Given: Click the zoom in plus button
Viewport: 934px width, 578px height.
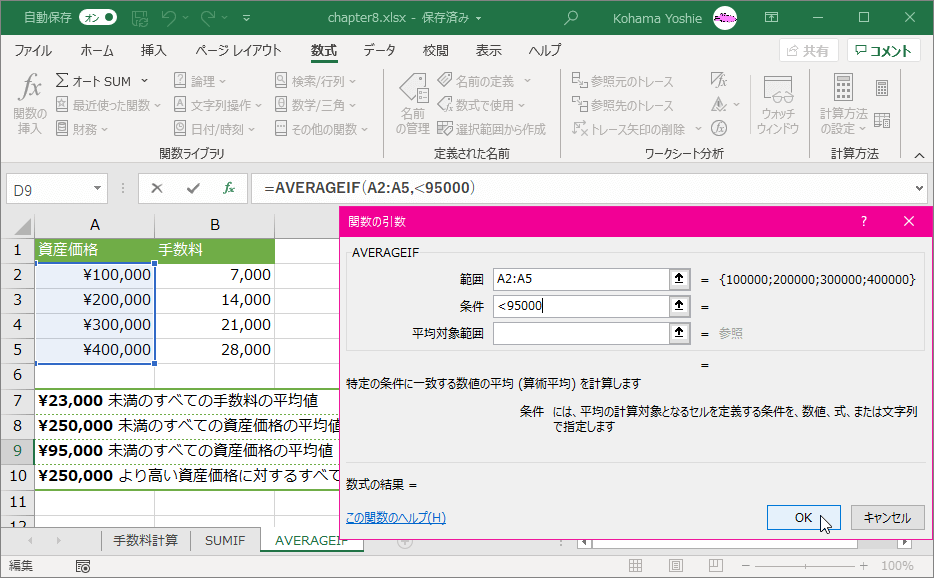Looking at the screenshot, I should click(864, 565).
